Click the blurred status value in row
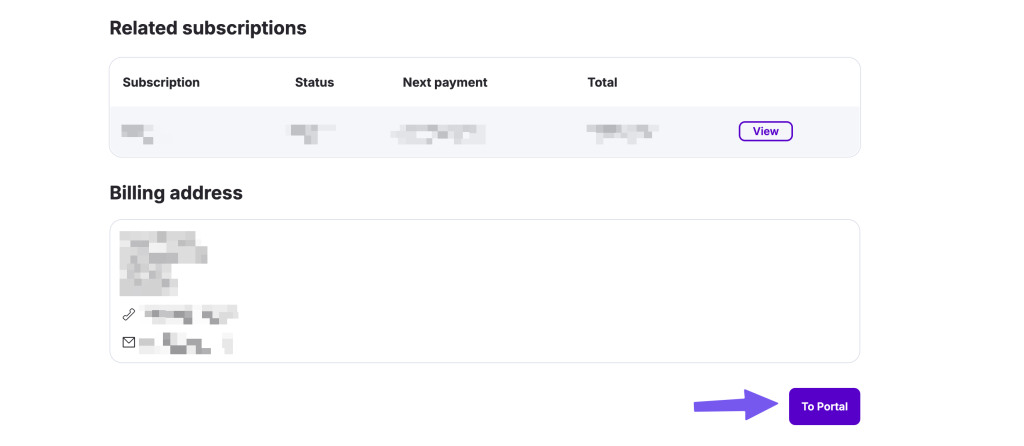Viewport: 1024px width, 446px height. pyautogui.click(x=311, y=131)
